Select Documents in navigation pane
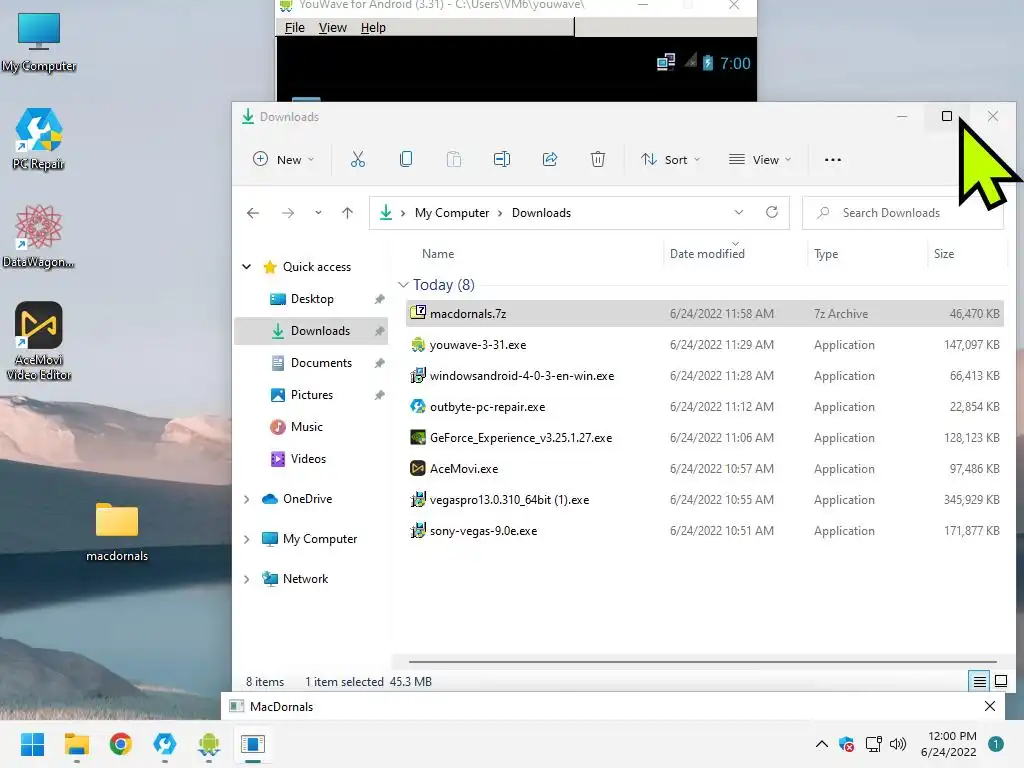 (312, 363)
